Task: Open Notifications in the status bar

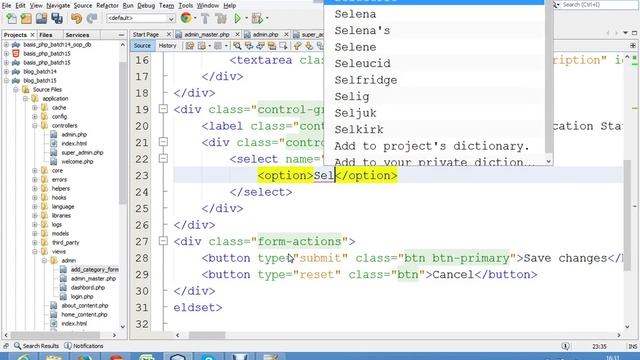Action: click(84, 346)
